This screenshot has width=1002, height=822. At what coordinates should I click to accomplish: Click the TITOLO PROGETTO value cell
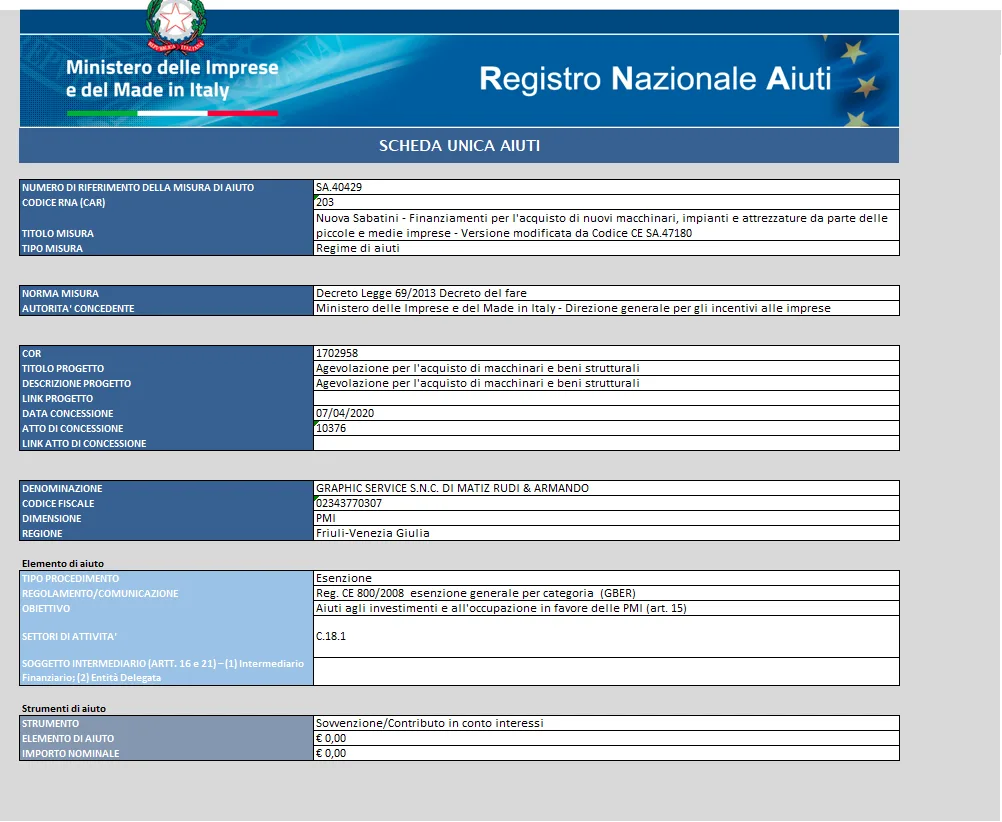(606, 368)
